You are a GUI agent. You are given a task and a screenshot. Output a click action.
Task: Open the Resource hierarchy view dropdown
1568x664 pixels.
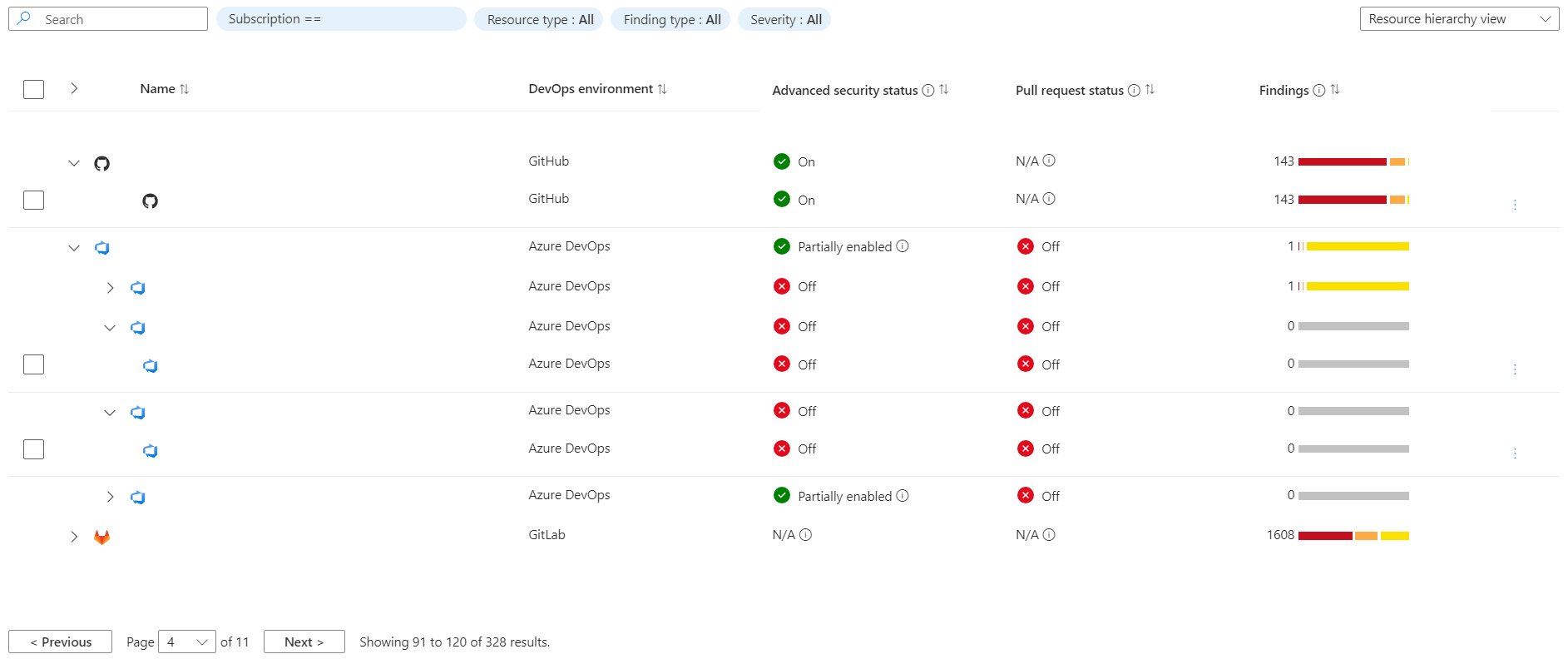coord(1459,19)
